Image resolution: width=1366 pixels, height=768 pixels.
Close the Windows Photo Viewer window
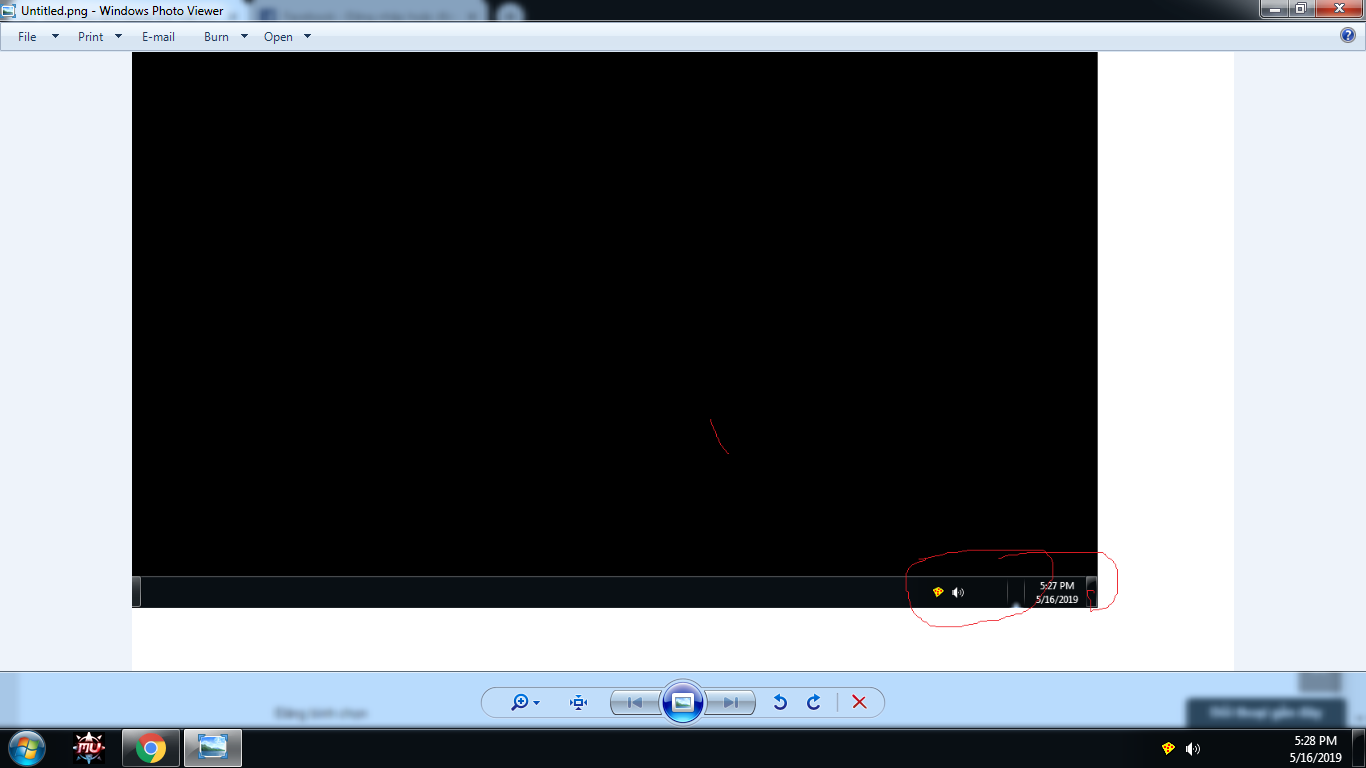point(1338,9)
